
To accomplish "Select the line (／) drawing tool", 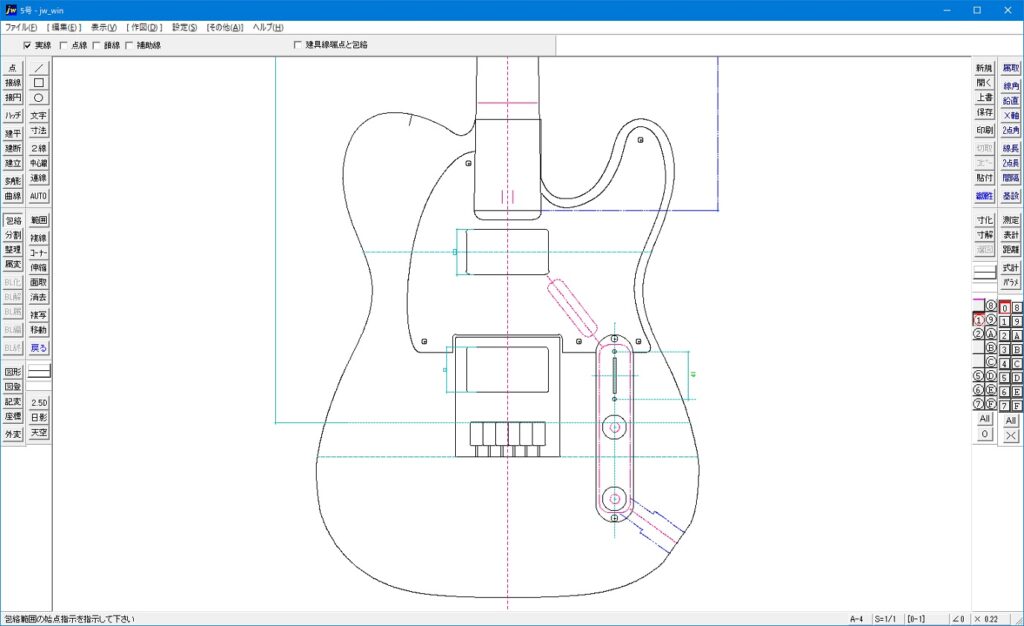I will 39,67.
